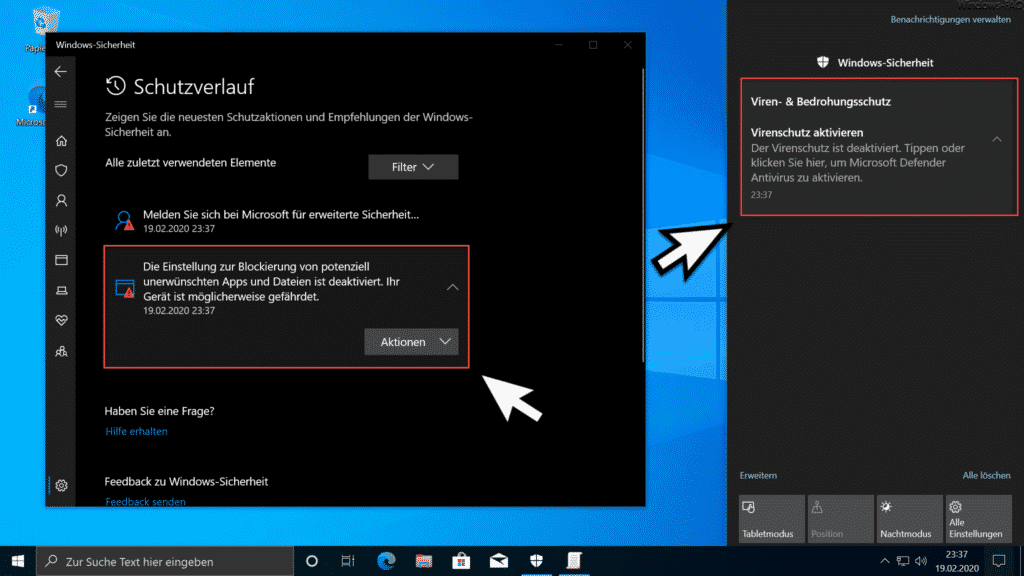Open the account protection person icon
1024x576 pixels.
pos(61,200)
